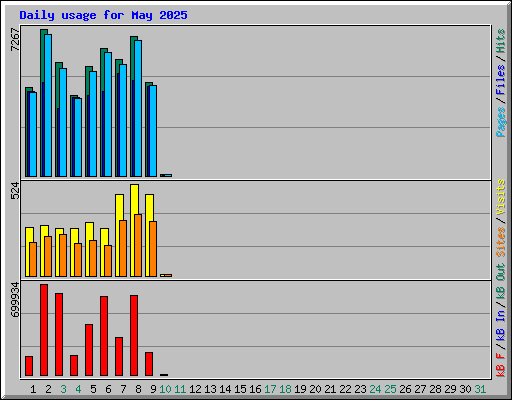512x400 pixels.
Task: Click green day 3 label
Action: point(63,389)
